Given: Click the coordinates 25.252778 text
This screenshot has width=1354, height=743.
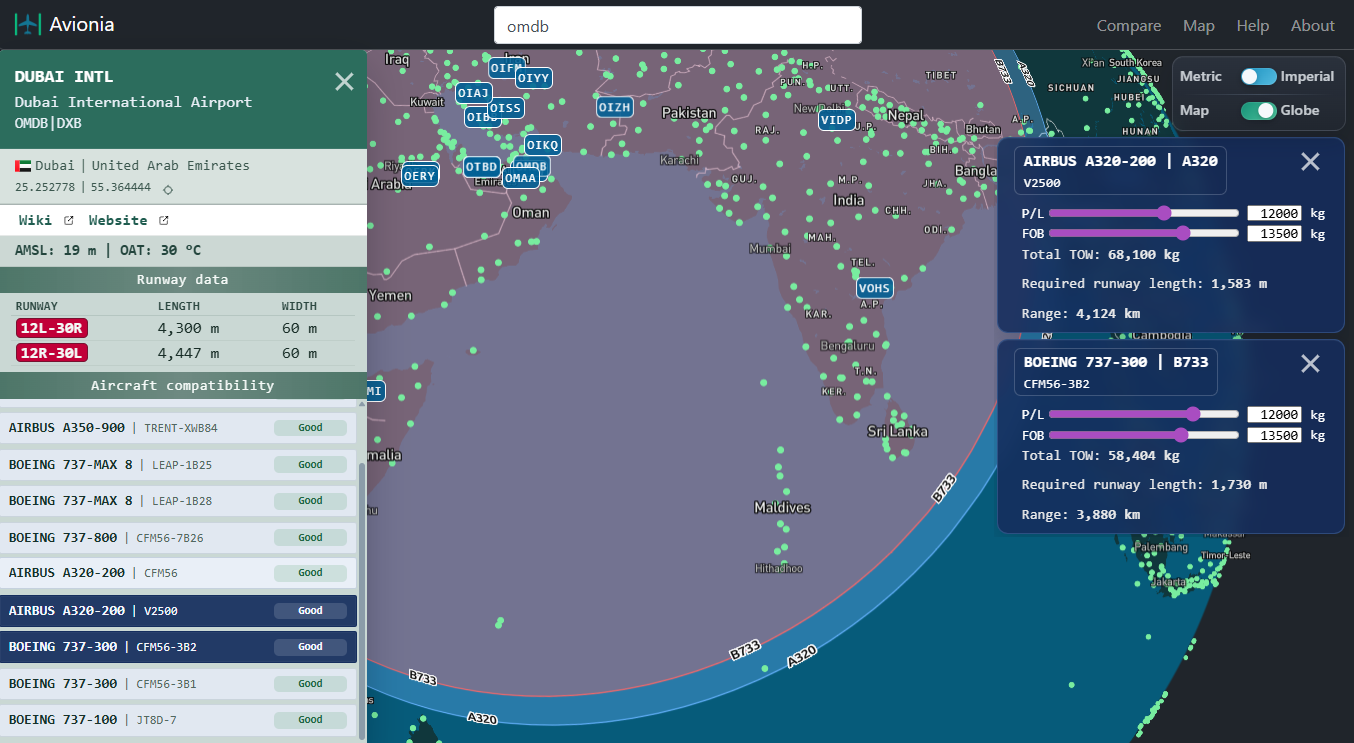Looking at the screenshot, I should [x=45, y=187].
